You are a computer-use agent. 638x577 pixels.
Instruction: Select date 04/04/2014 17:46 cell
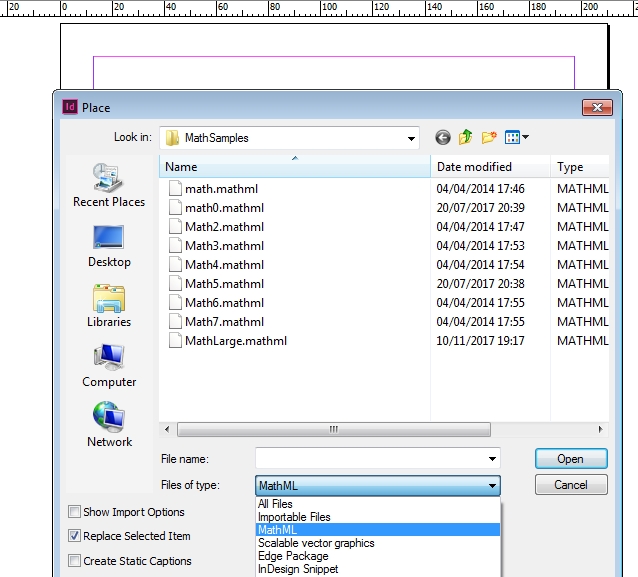point(481,189)
